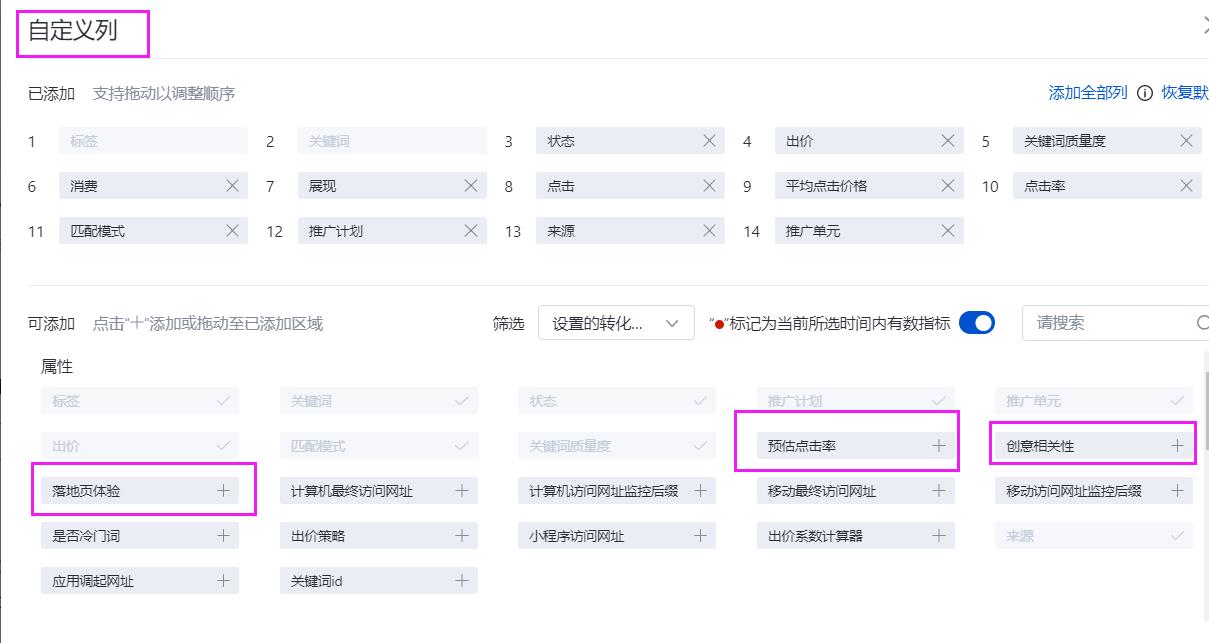
Task: Add 小程序访问网址 with plus icon
Action: pyautogui.click(x=700, y=536)
